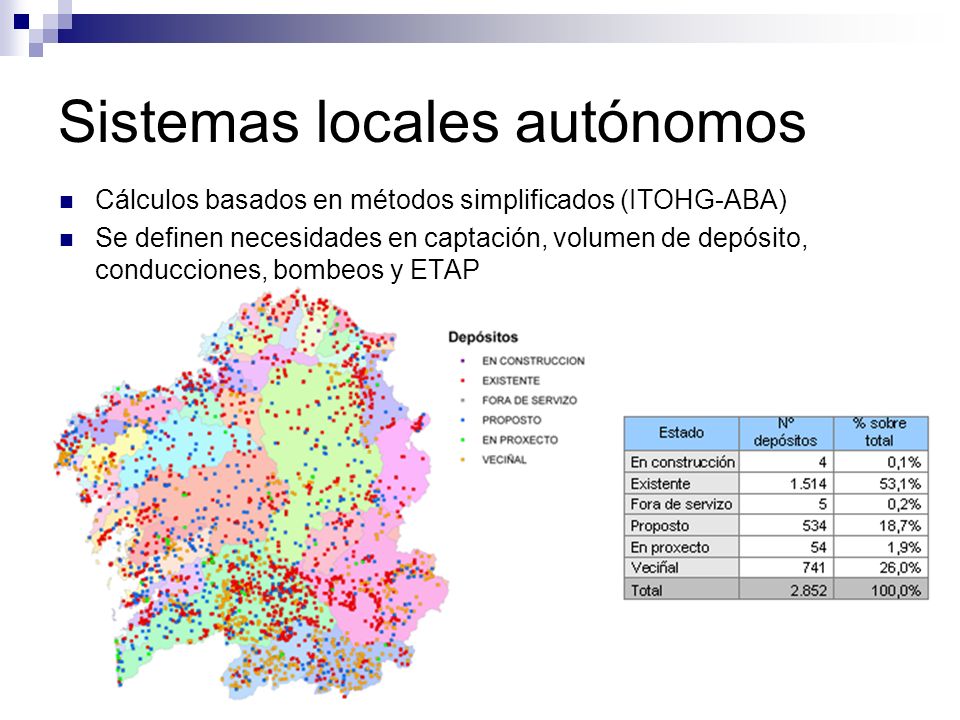The height and width of the screenshot is (720, 960).
Task: Click the 'VECIÑAL' legend entry
Action: [504, 459]
